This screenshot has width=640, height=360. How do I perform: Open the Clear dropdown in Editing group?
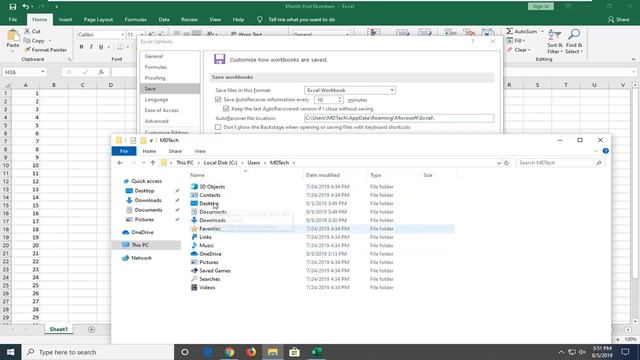(x=529, y=50)
